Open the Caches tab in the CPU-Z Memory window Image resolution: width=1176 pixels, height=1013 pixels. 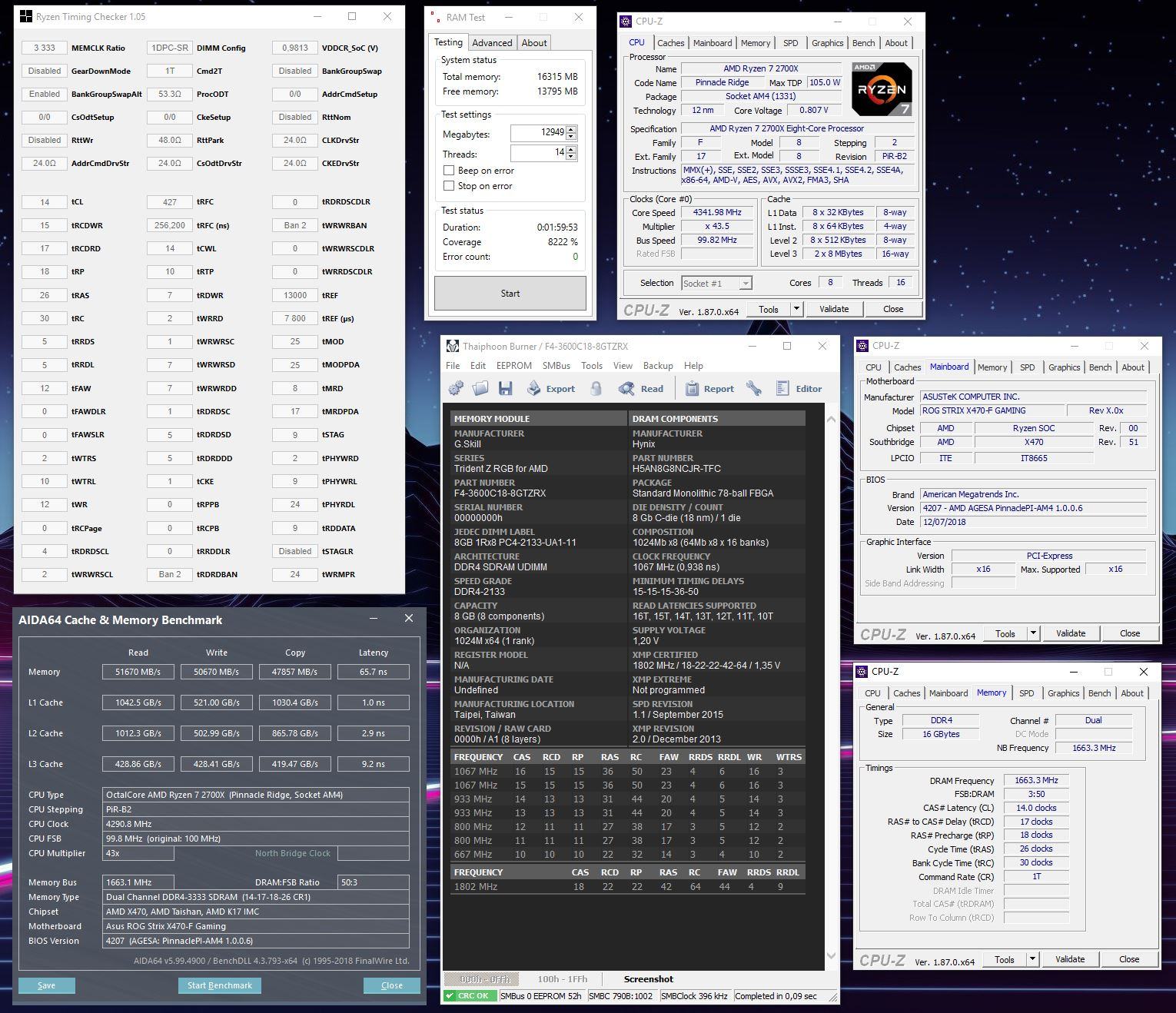(x=907, y=693)
